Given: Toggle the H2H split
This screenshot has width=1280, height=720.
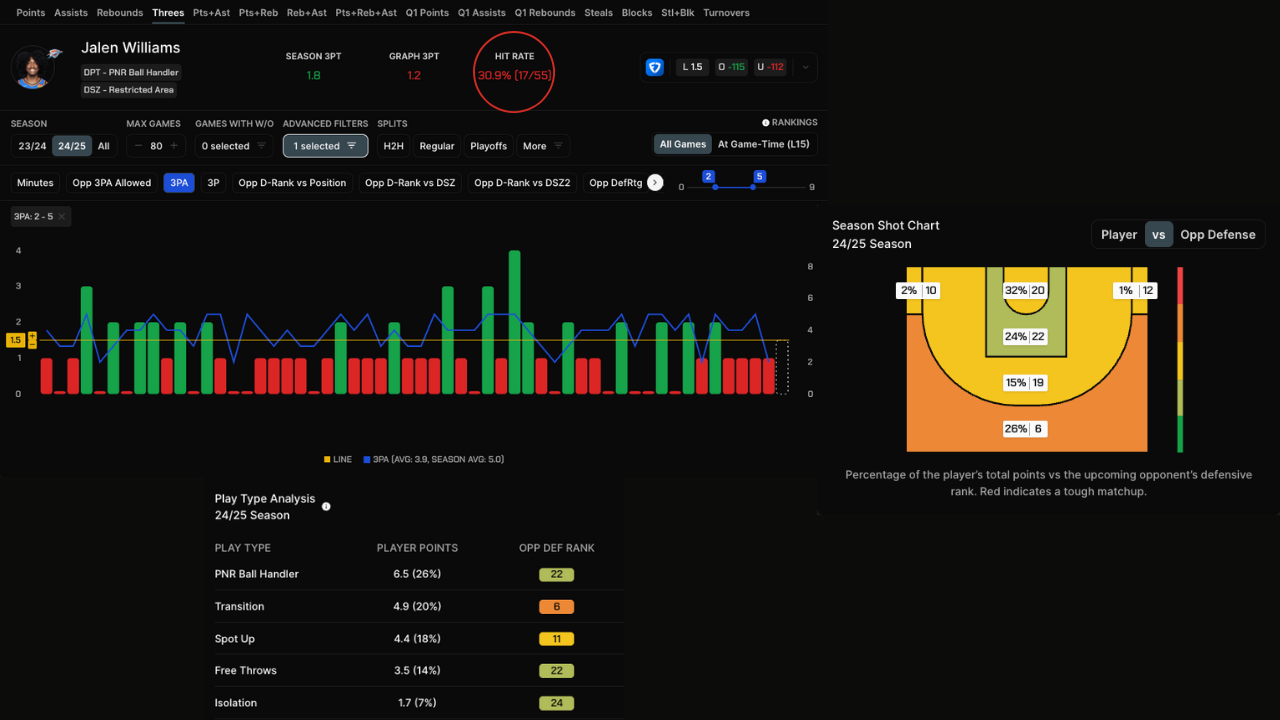Looking at the screenshot, I should pyautogui.click(x=393, y=146).
